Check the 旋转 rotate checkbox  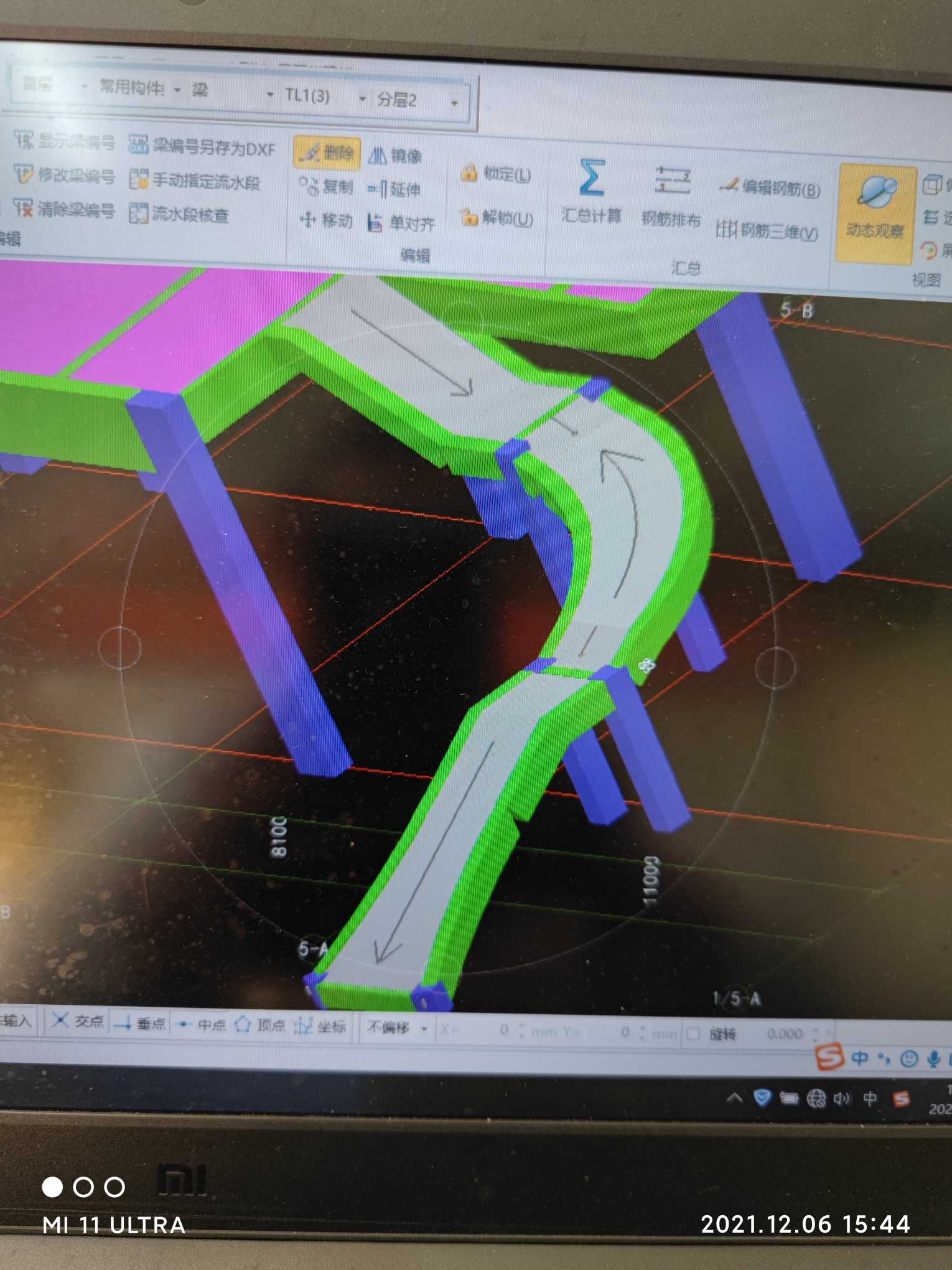(x=693, y=1033)
